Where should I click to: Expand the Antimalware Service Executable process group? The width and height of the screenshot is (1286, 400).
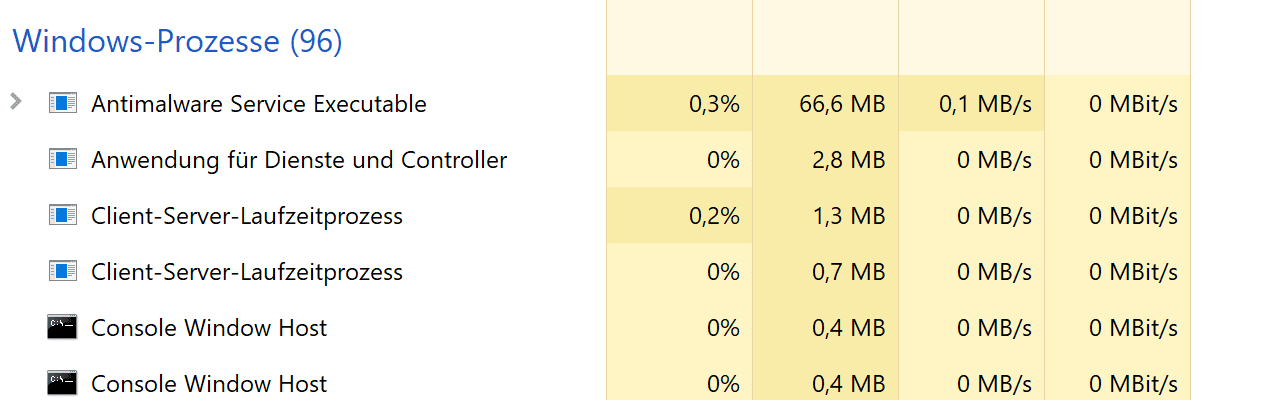point(15,101)
